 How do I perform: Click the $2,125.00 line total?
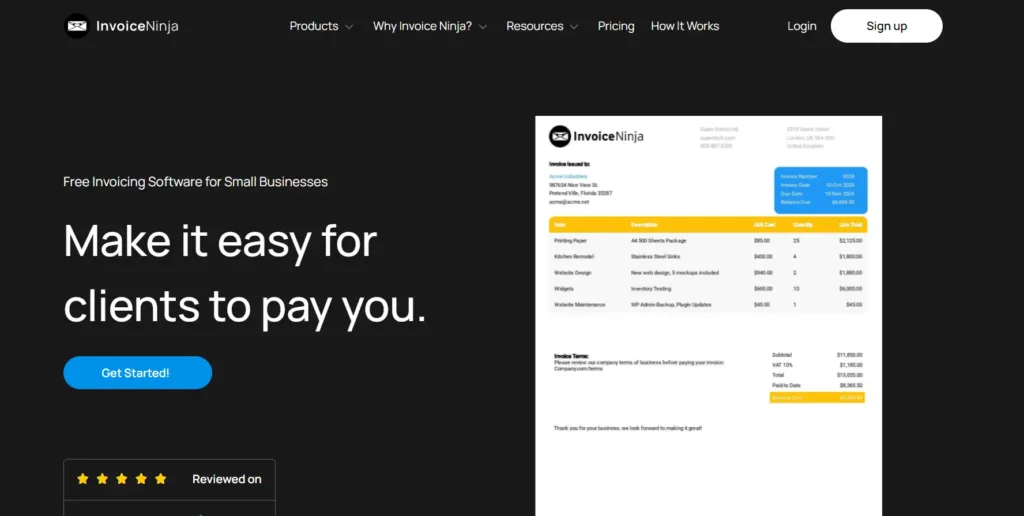[850, 240]
